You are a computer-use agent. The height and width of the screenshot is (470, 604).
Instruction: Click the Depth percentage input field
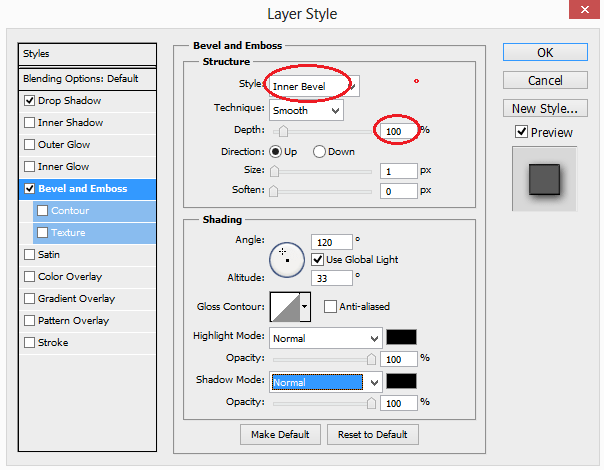point(399,131)
